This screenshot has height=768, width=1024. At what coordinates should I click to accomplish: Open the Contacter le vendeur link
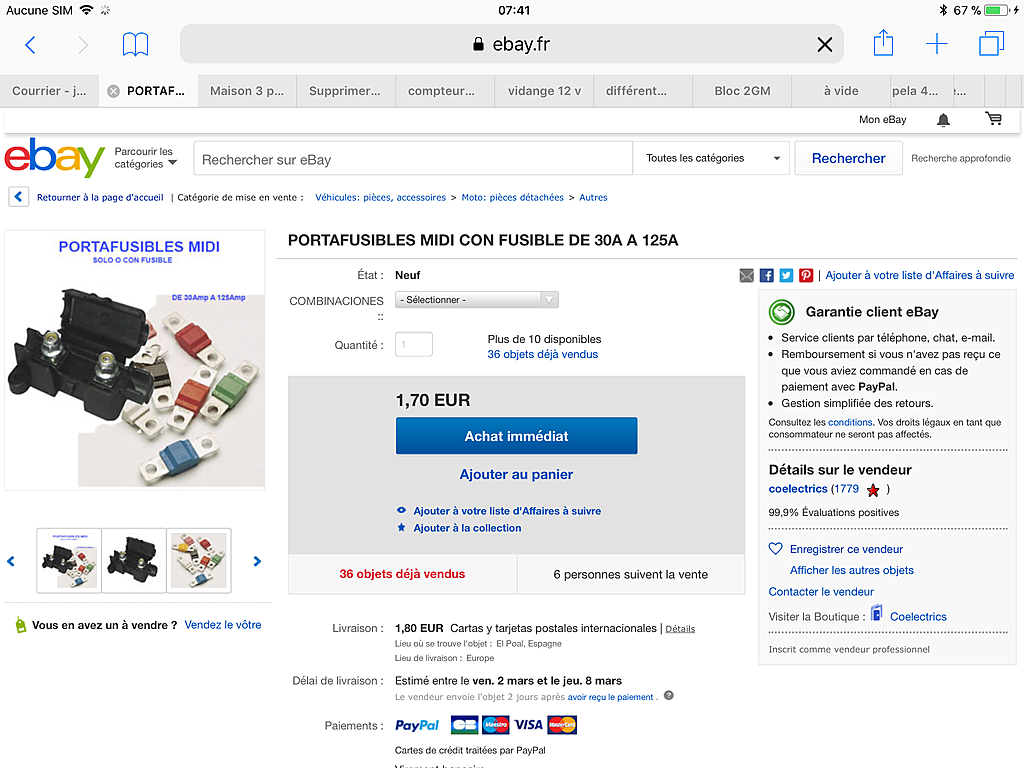point(821,592)
